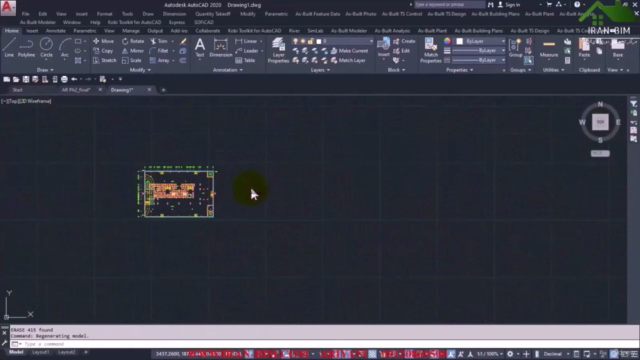Click the Sign In link
The width and height of the screenshot is (640, 360).
pos(509,5)
